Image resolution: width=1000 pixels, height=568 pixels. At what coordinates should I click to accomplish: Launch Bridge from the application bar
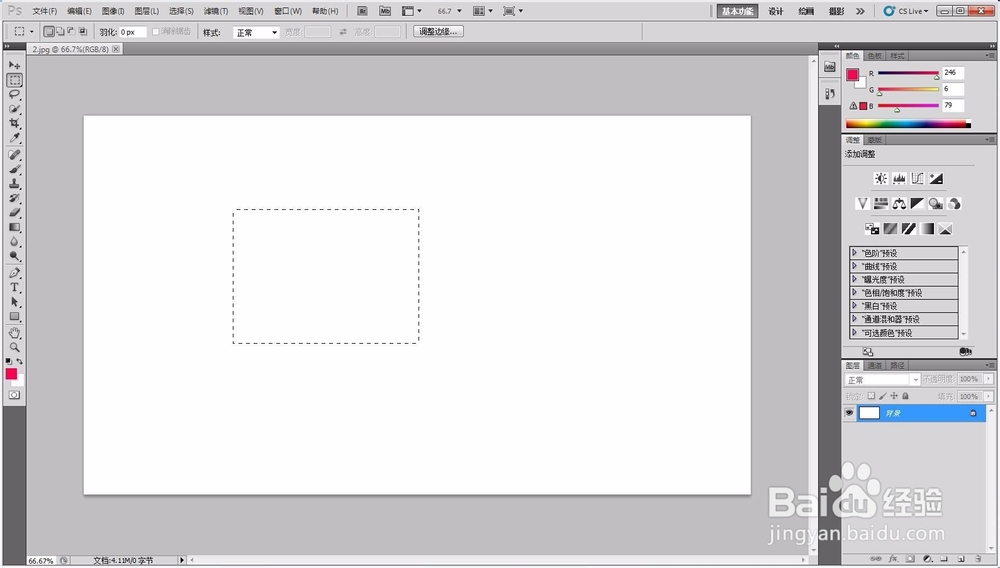click(x=362, y=11)
